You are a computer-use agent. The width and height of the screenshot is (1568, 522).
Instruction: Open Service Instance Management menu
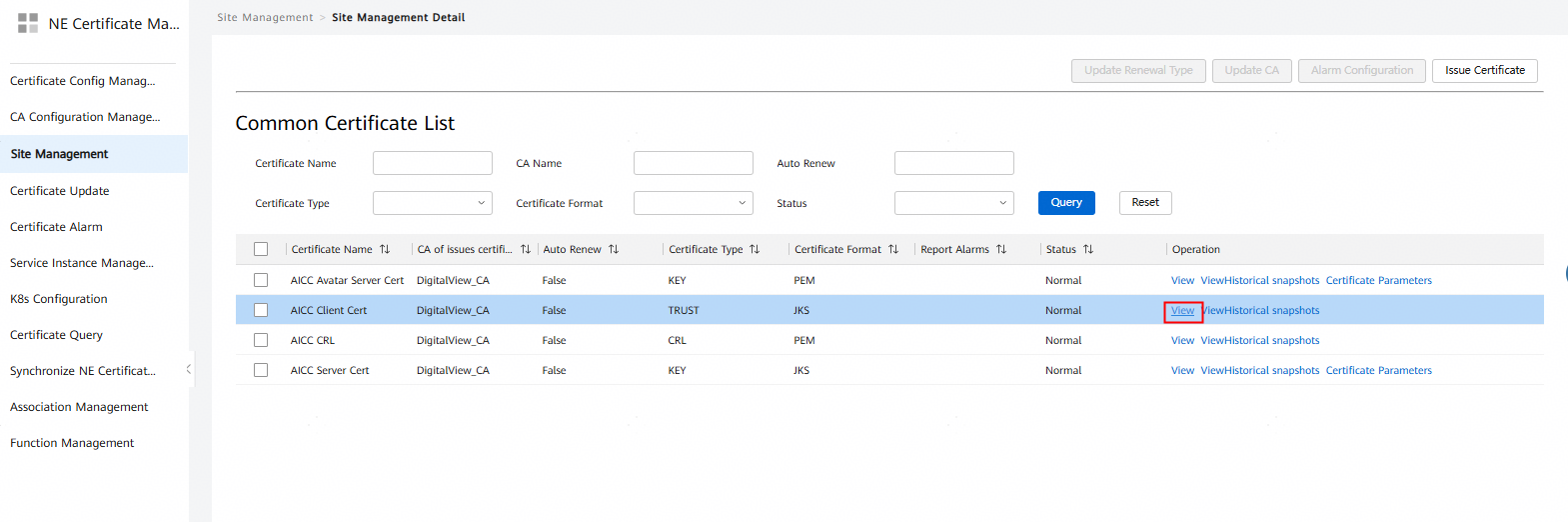click(x=82, y=263)
